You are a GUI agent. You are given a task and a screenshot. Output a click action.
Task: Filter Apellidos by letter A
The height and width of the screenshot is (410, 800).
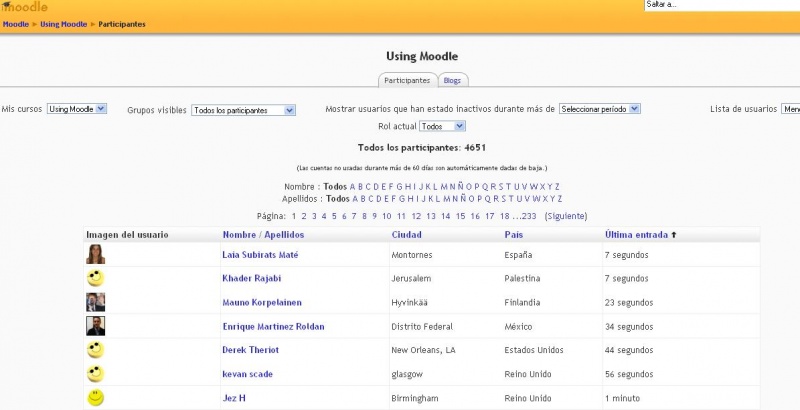(356, 198)
